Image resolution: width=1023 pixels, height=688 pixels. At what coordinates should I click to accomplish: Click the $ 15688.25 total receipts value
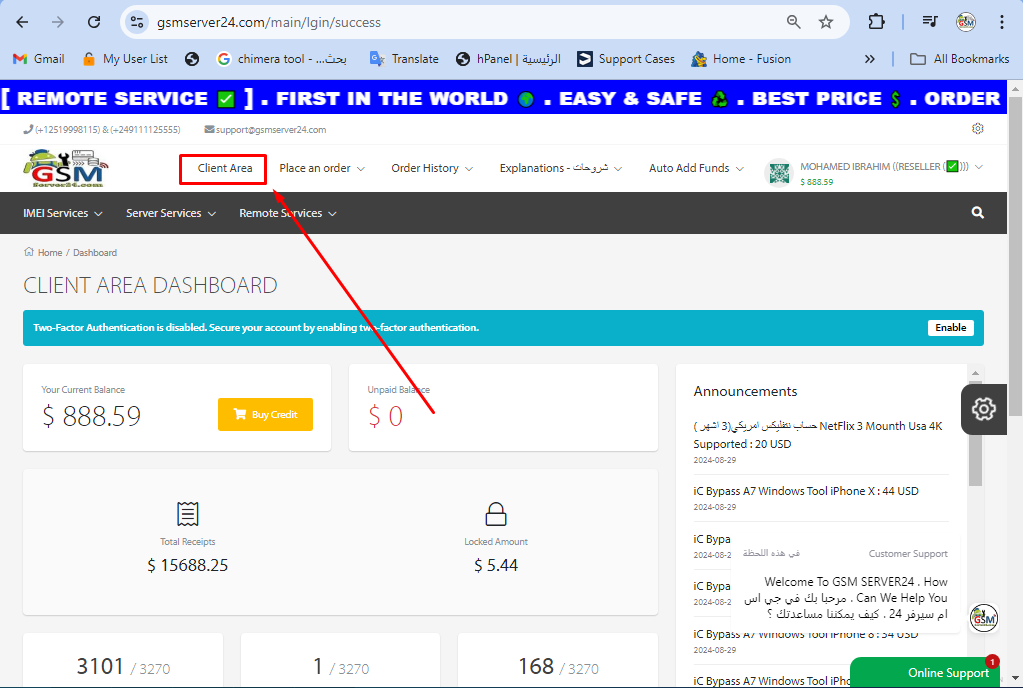pos(188,565)
